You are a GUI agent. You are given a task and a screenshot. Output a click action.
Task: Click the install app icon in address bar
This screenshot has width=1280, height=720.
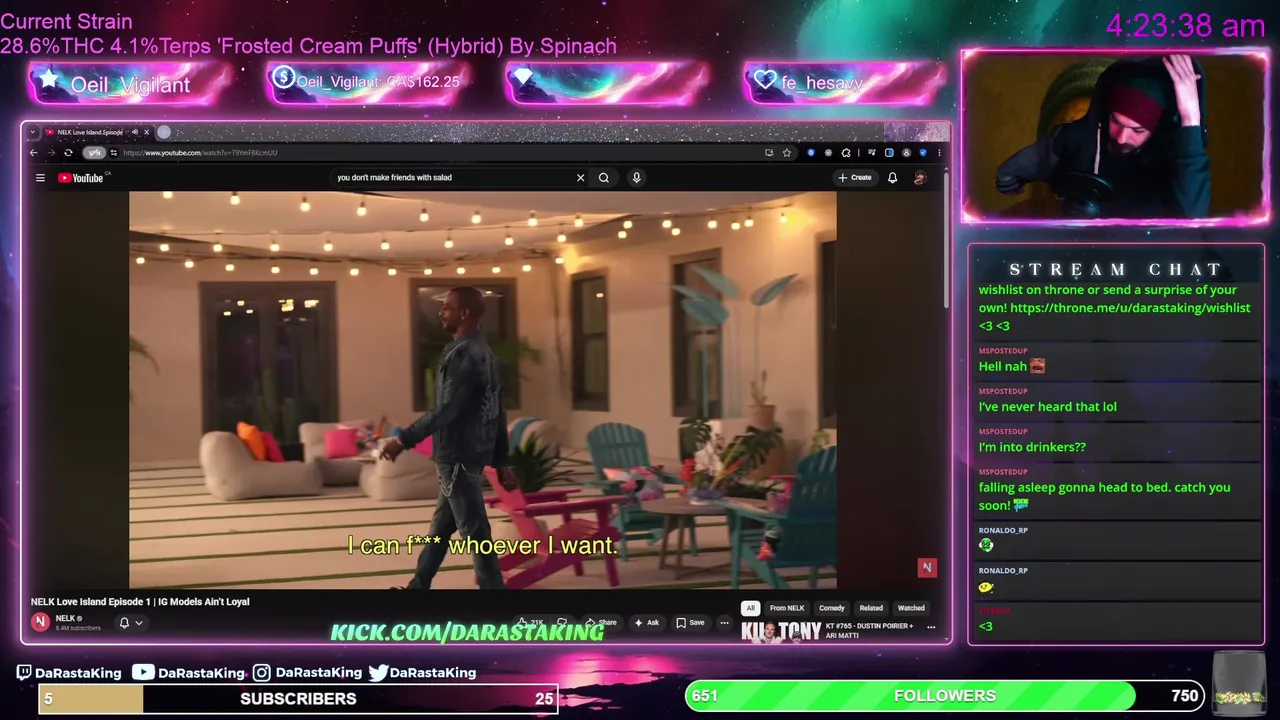tap(769, 153)
